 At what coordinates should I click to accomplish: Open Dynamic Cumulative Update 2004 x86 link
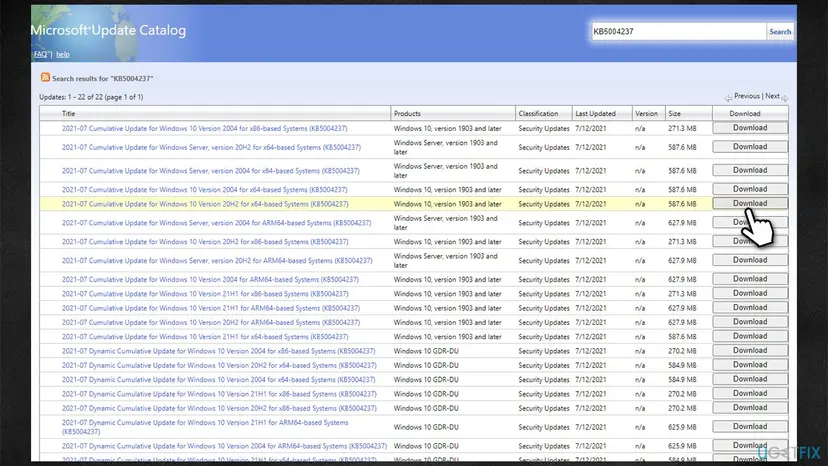(219, 351)
